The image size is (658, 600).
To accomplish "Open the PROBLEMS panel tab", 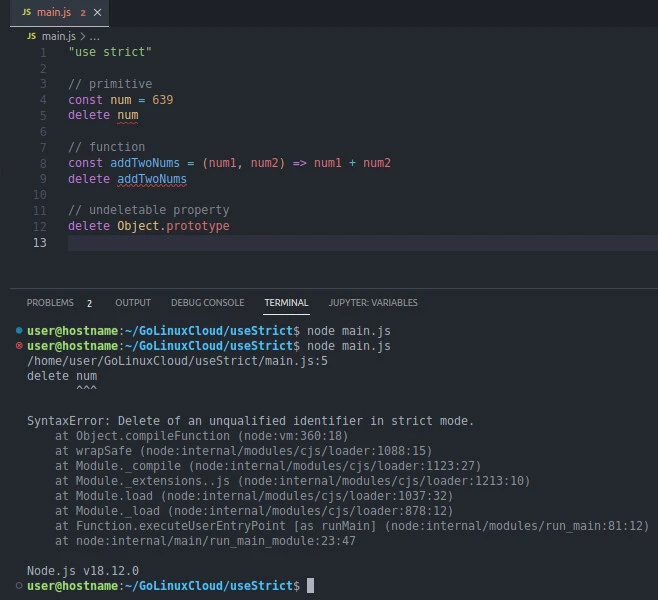I will click(x=50, y=303).
